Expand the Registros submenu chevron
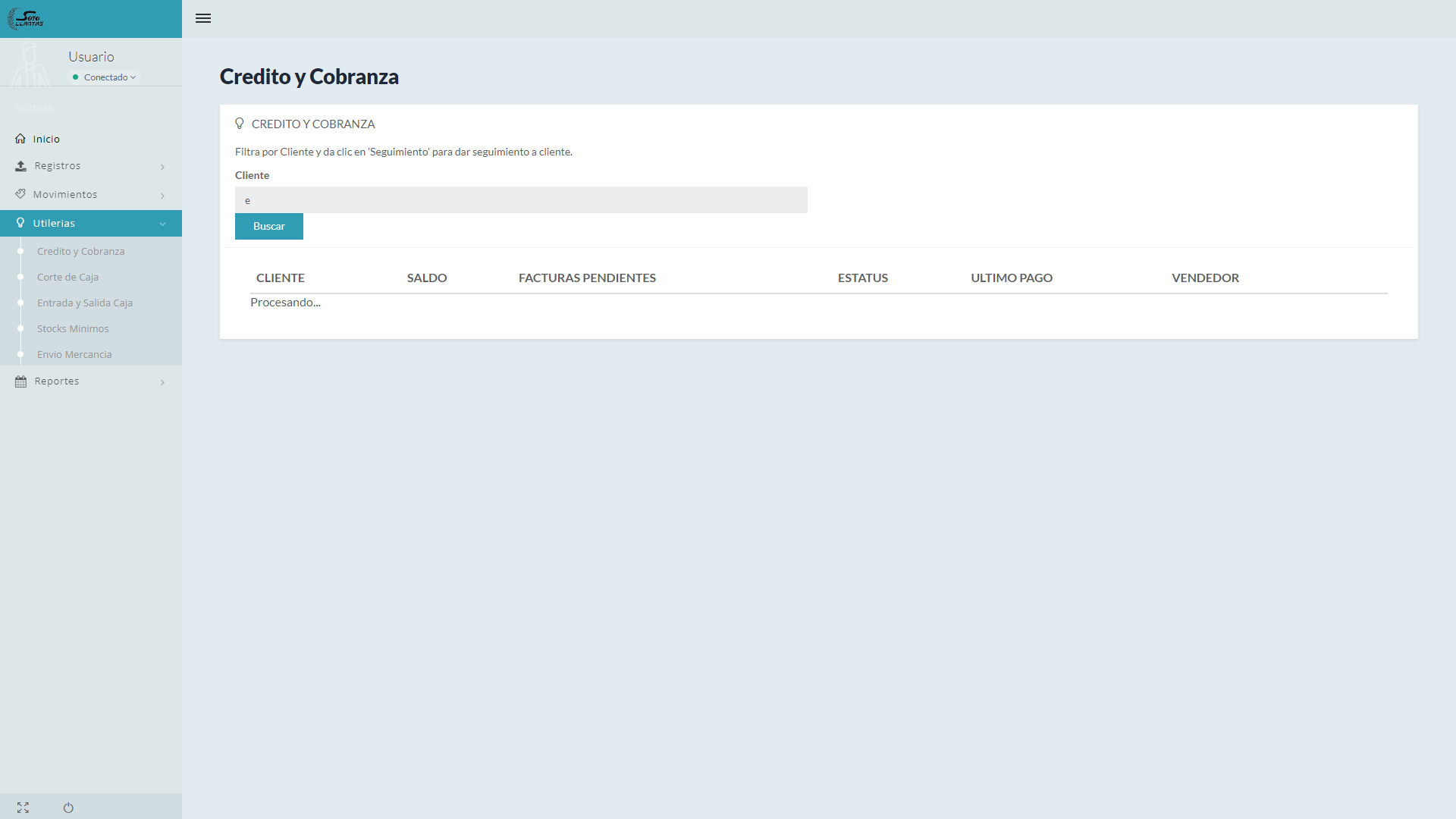 (162, 167)
